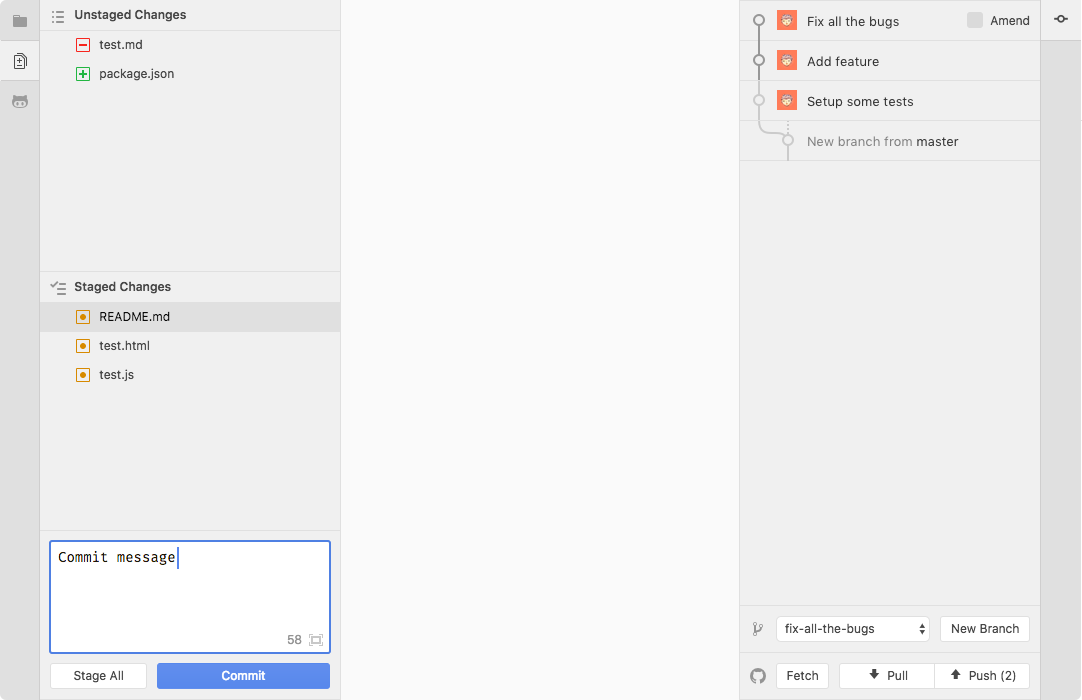Screen dimensions: 1082x700
Task: Click the commit icon in right dock
Action: (x=1061, y=19)
